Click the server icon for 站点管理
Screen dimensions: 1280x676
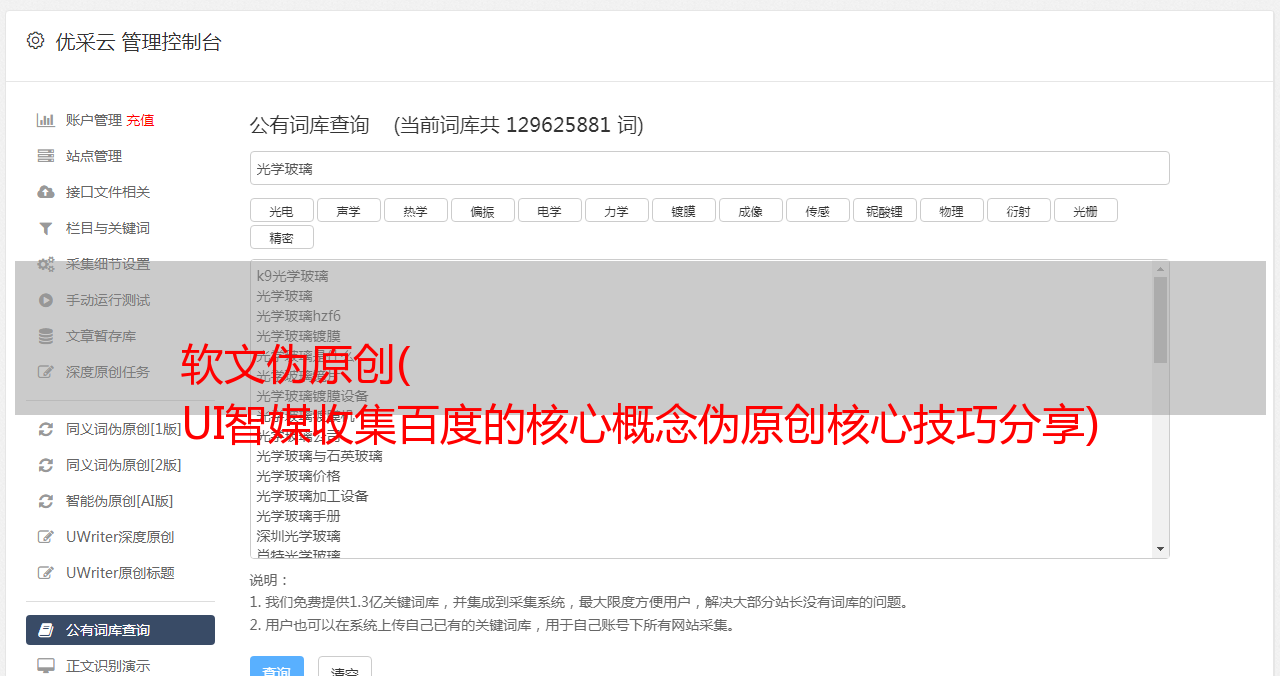pyautogui.click(x=46, y=156)
